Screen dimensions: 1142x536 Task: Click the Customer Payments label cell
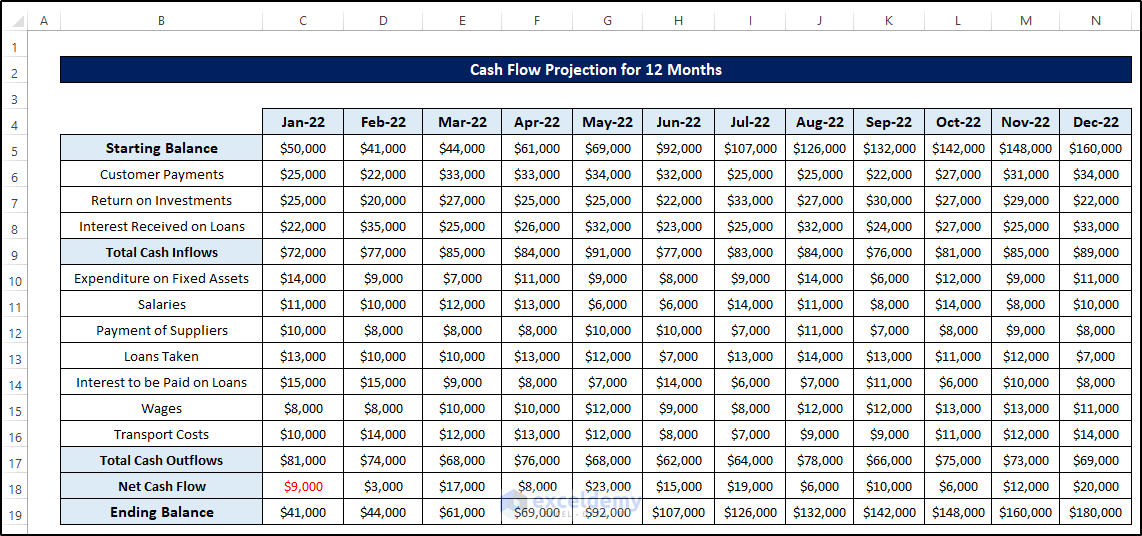point(161,174)
